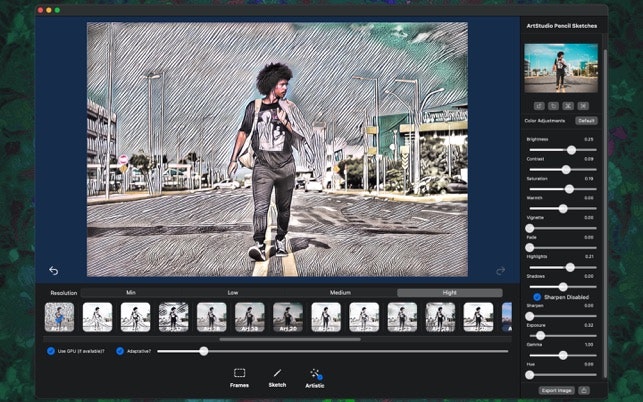Image resolution: width=643 pixels, height=402 pixels.
Task: Click the second rotate icon under the preview
Action: 554,106
